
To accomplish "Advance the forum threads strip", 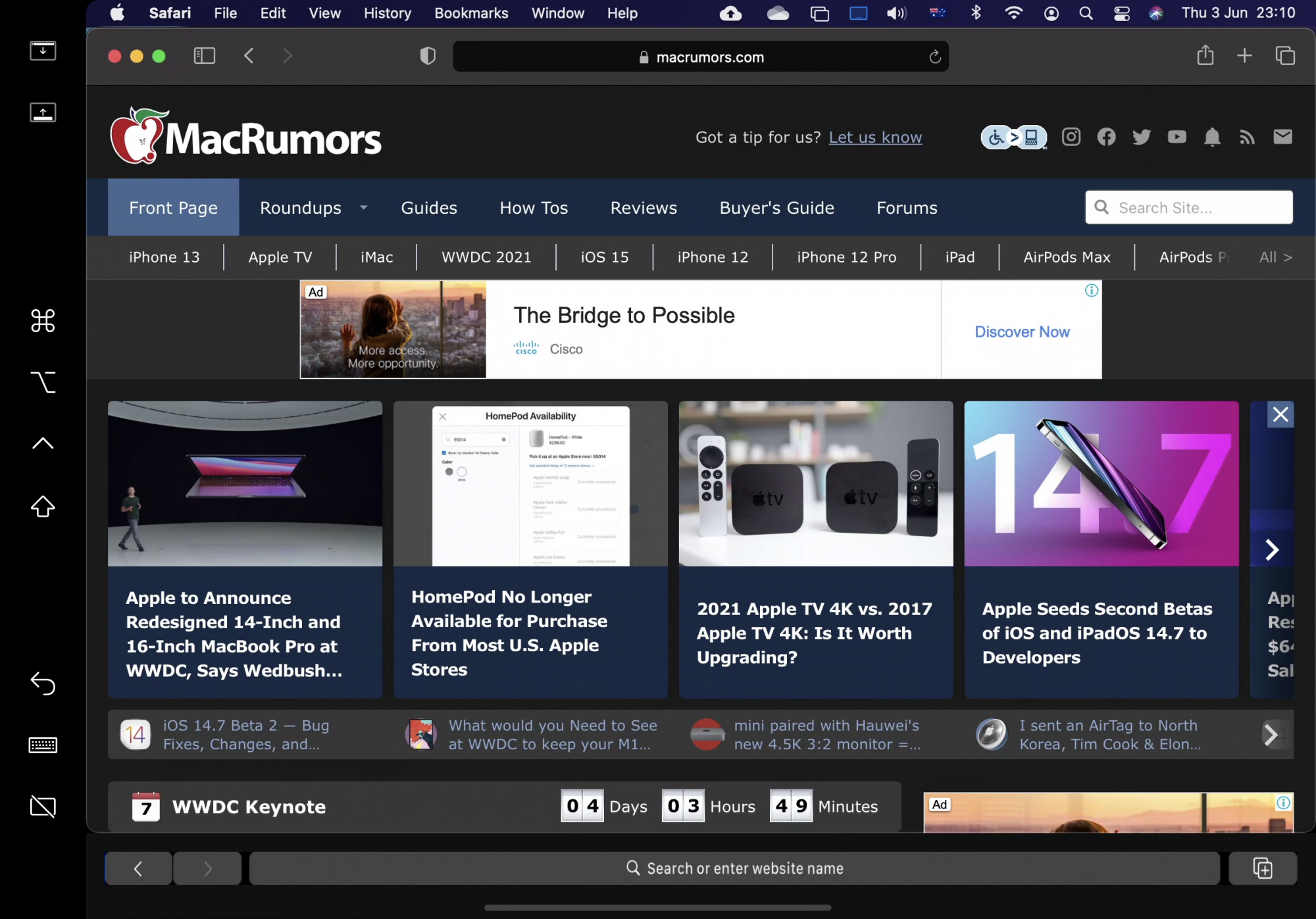I will click(x=1272, y=735).
